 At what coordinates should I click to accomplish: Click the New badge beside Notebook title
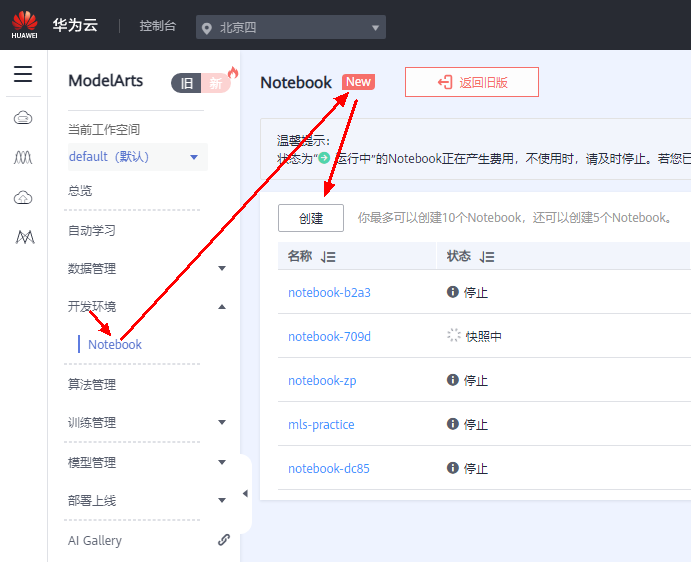click(x=358, y=82)
